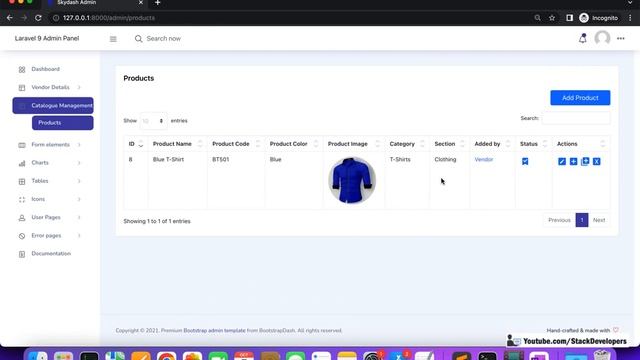Sort by Category column header
The height and width of the screenshot is (360, 640).
(x=407, y=144)
